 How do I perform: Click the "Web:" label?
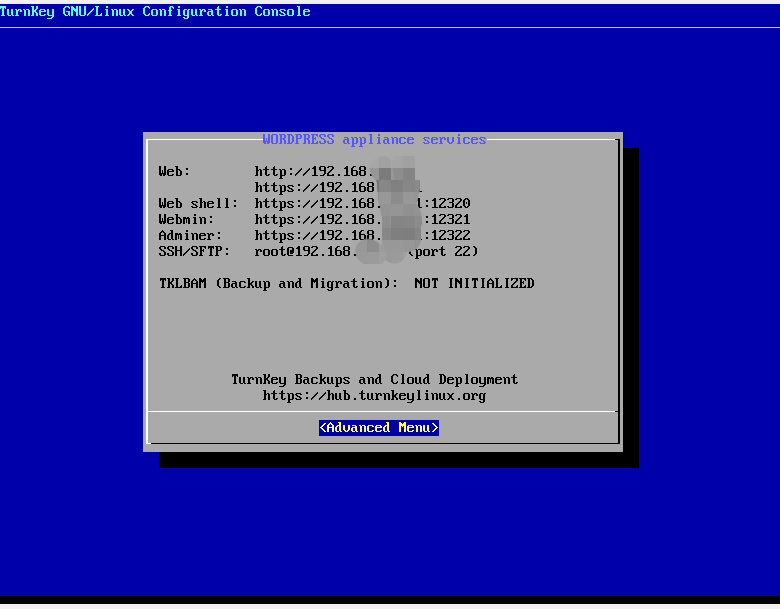pyautogui.click(x=175, y=172)
